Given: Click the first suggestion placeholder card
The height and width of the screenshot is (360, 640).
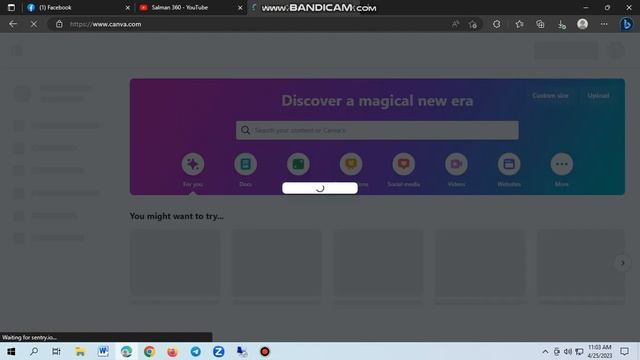Looking at the screenshot, I should [175, 263].
